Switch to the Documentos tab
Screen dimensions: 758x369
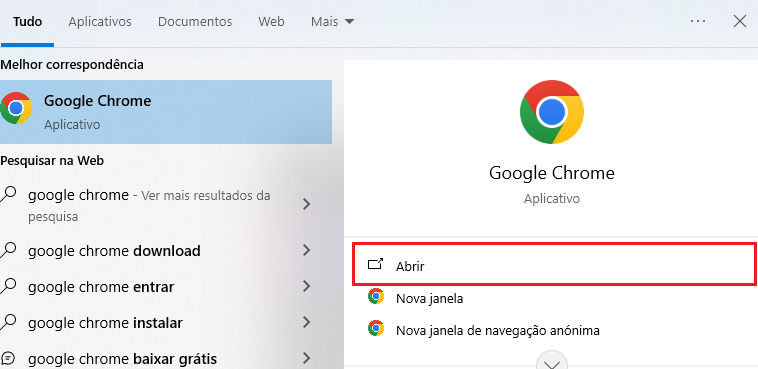[195, 22]
